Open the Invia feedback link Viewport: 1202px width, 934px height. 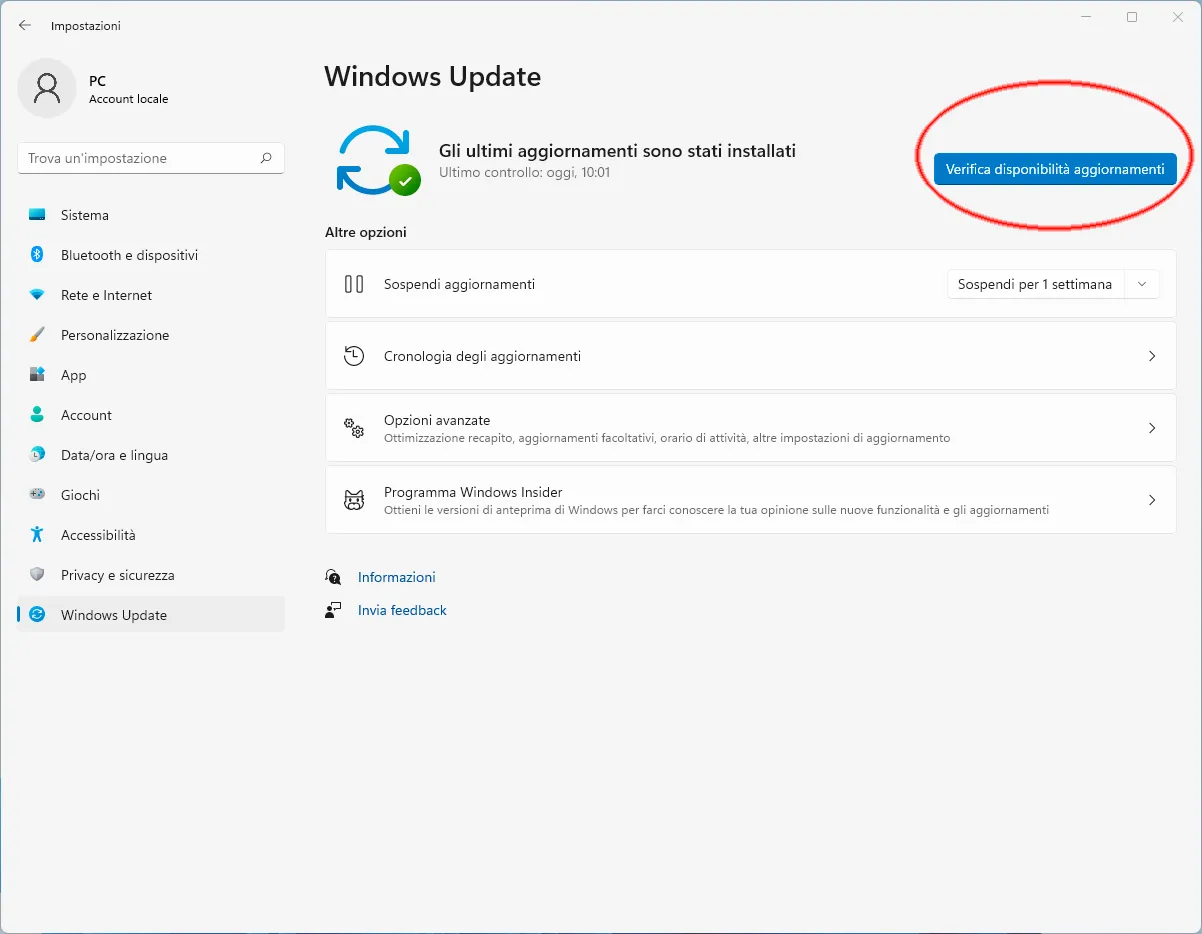click(x=401, y=610)
